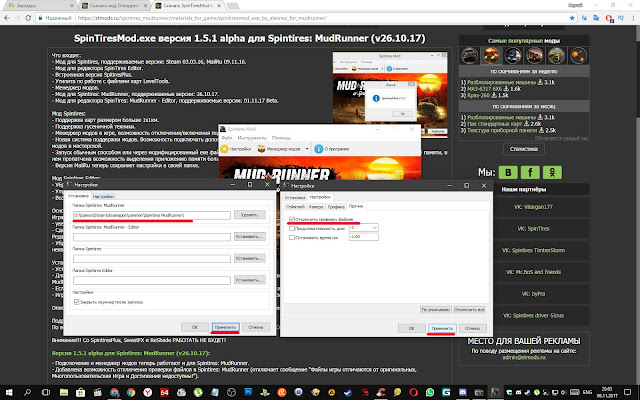Click the empty "Папка Spintires Editor" field

[x=151, y=280]
